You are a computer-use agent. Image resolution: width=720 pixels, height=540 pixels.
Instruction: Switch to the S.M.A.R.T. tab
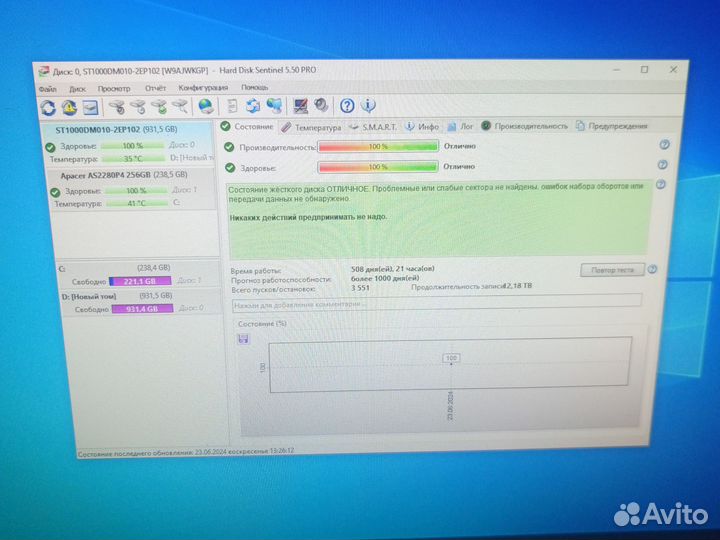point(373,127)
